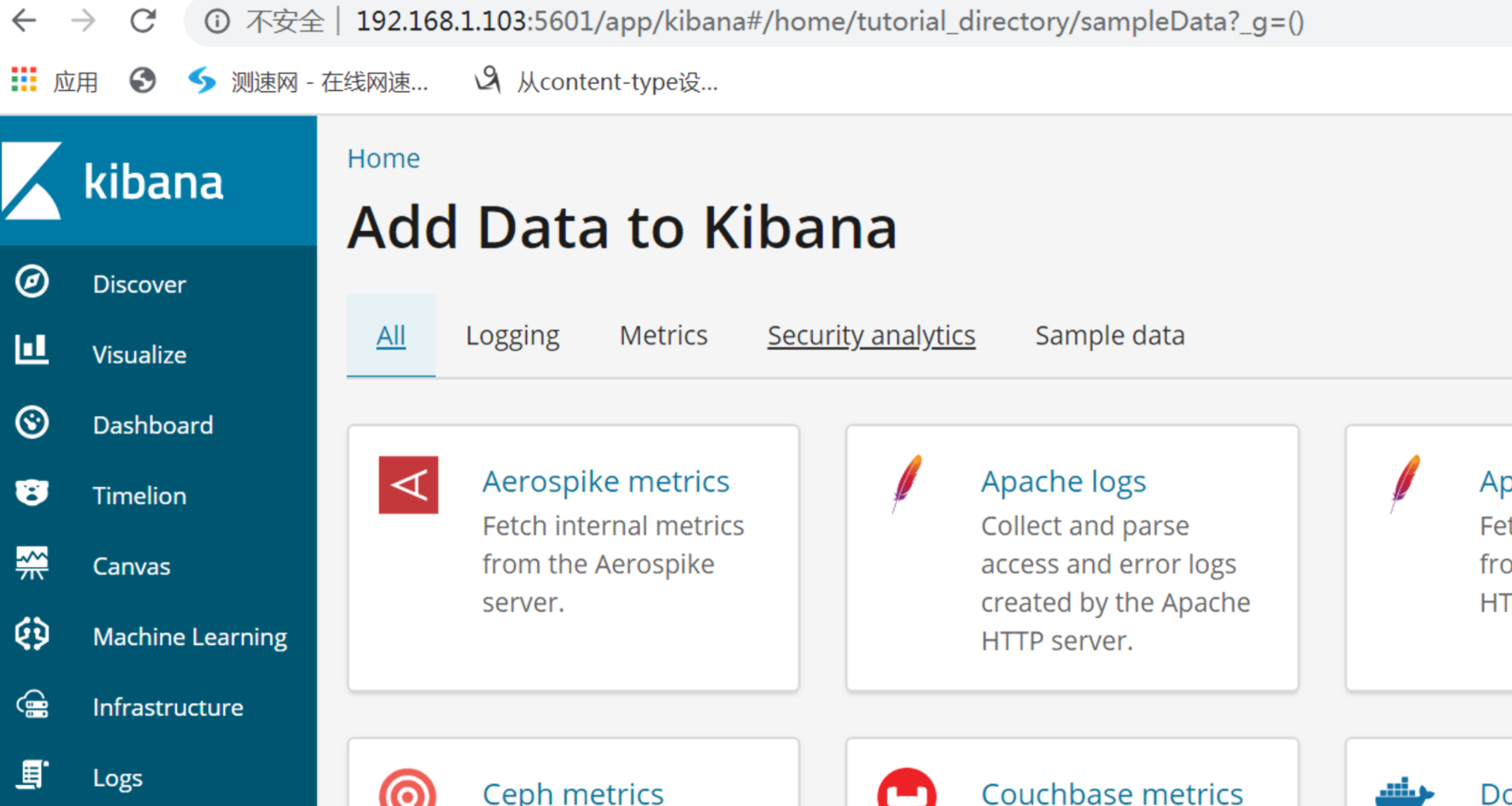
Task: Open the Sample data tab
Action: [1110, 336]
